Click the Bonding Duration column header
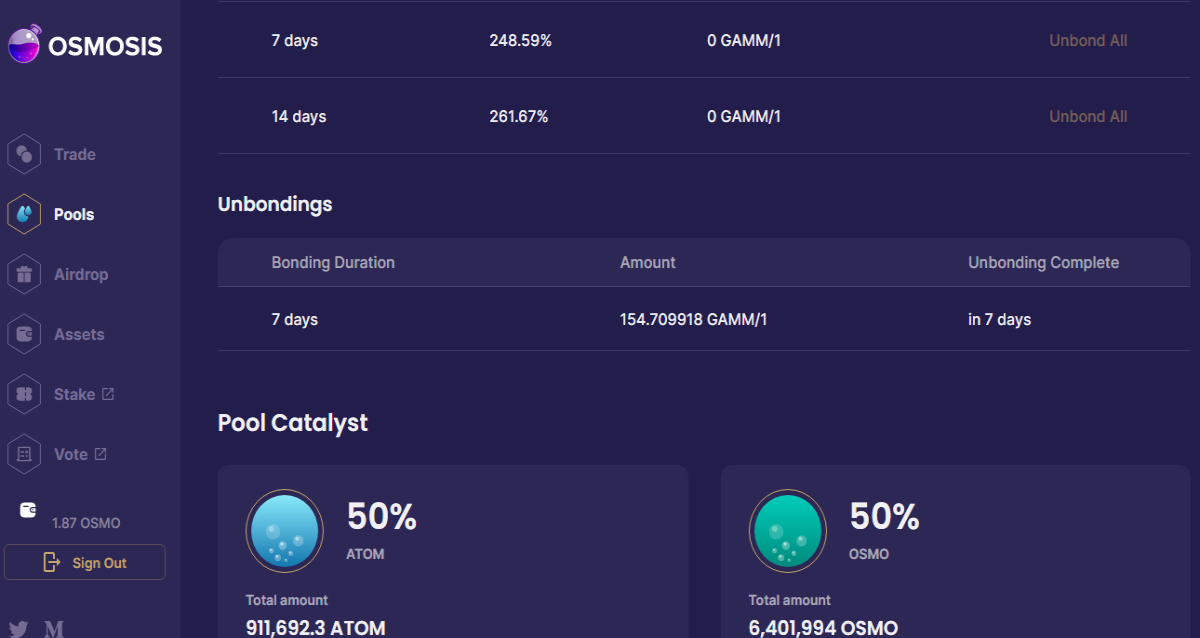 pyautogui.click(x=333, y=262)
